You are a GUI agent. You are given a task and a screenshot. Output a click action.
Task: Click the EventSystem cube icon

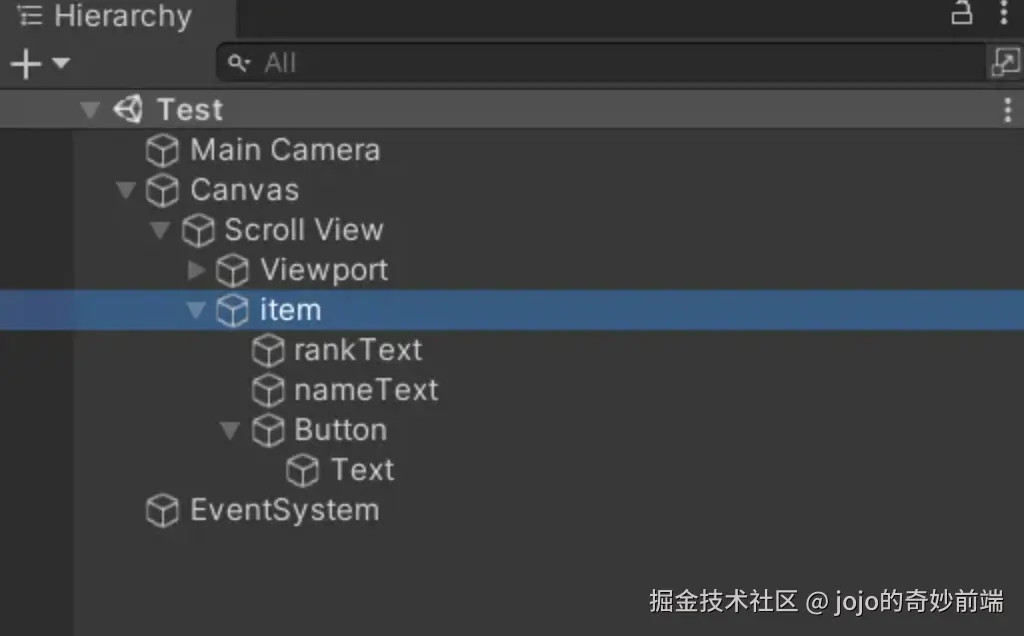point(162,511)
